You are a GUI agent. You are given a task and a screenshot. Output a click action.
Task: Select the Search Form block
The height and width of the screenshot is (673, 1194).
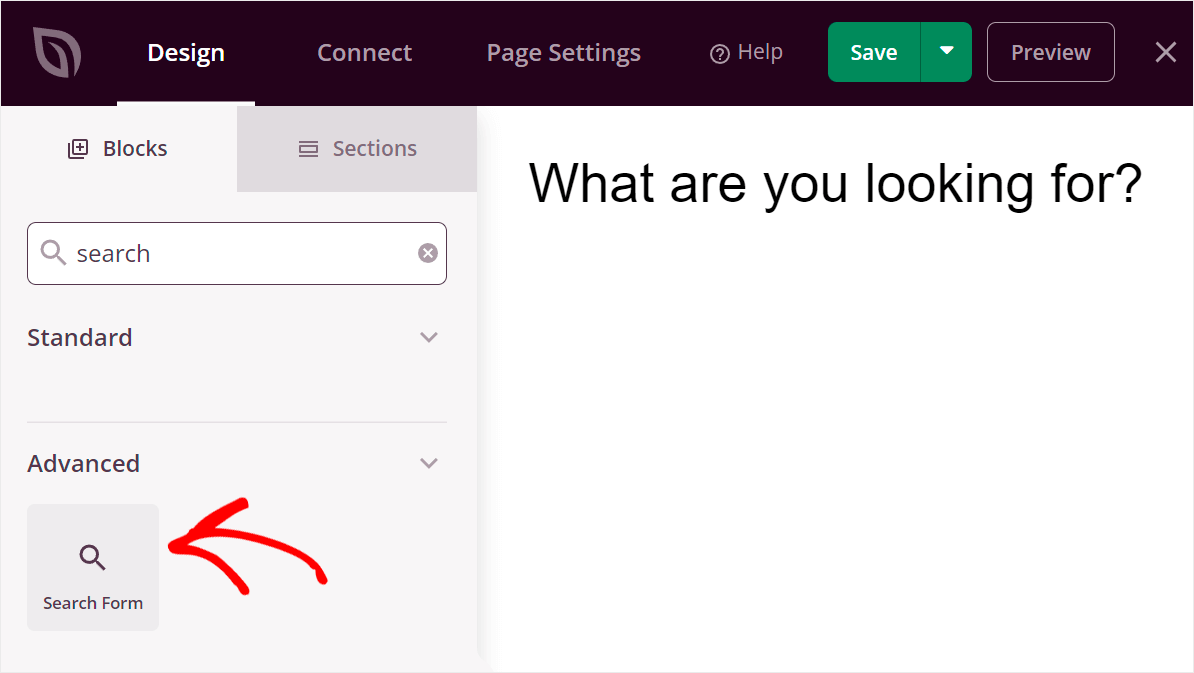(x=93, y=567)
